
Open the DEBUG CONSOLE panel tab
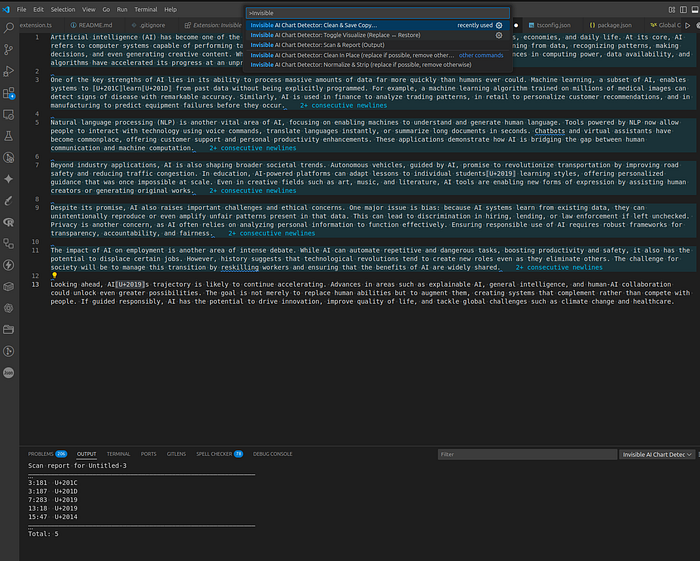(x=272, y=454)
